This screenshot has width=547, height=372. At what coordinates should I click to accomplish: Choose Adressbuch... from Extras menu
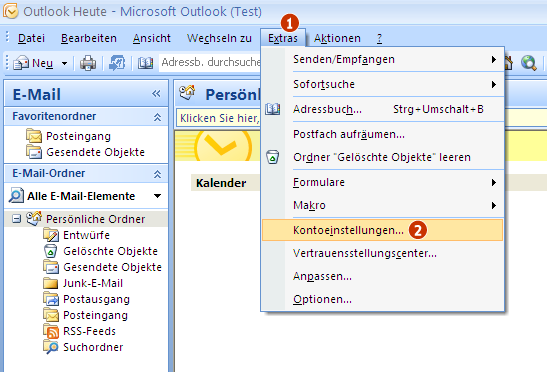[383, 109]
